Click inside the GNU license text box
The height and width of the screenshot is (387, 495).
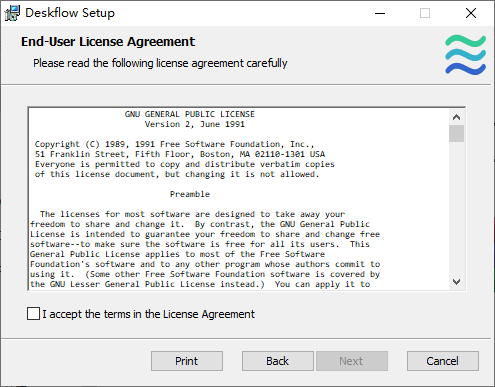[x=239, y=199]
